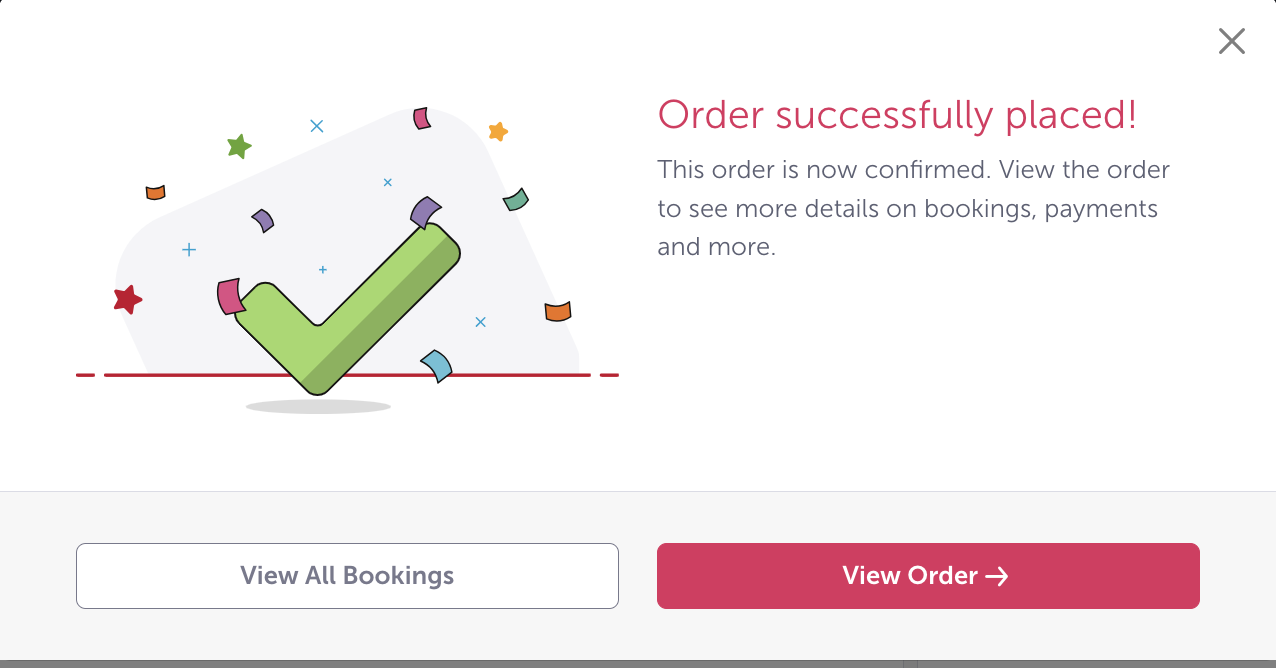Click the order confirmation description text
This screenshot has width=1276, height=668.
click(913, 208)
